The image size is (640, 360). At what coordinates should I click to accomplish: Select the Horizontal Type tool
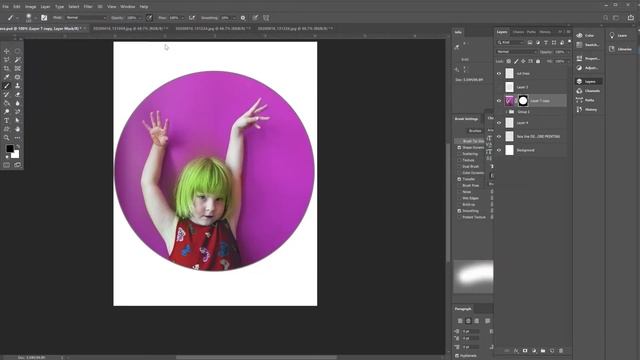point(7,120)
